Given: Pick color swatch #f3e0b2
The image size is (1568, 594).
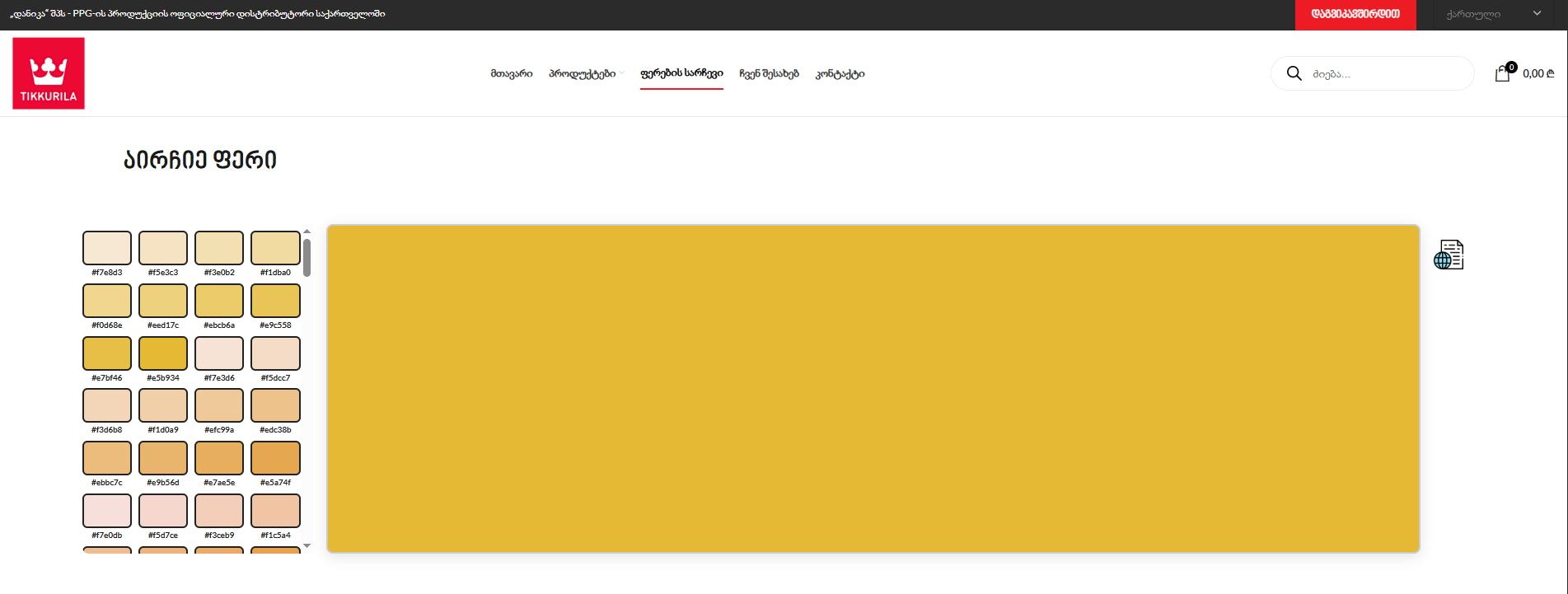Looking at the screenshot, I should pyautogui.click(x=219, y=248).
